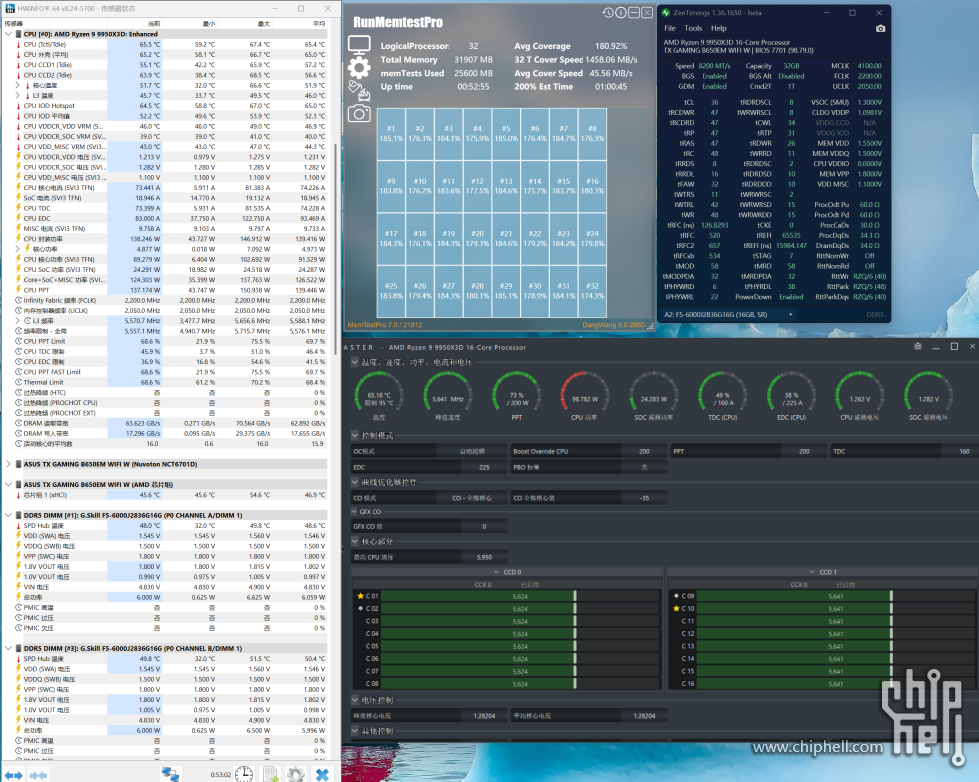The height and width of the screenshot is (782, 979).
Task: Click GFX CO 值 field showing 0
Action: (484, 527)
